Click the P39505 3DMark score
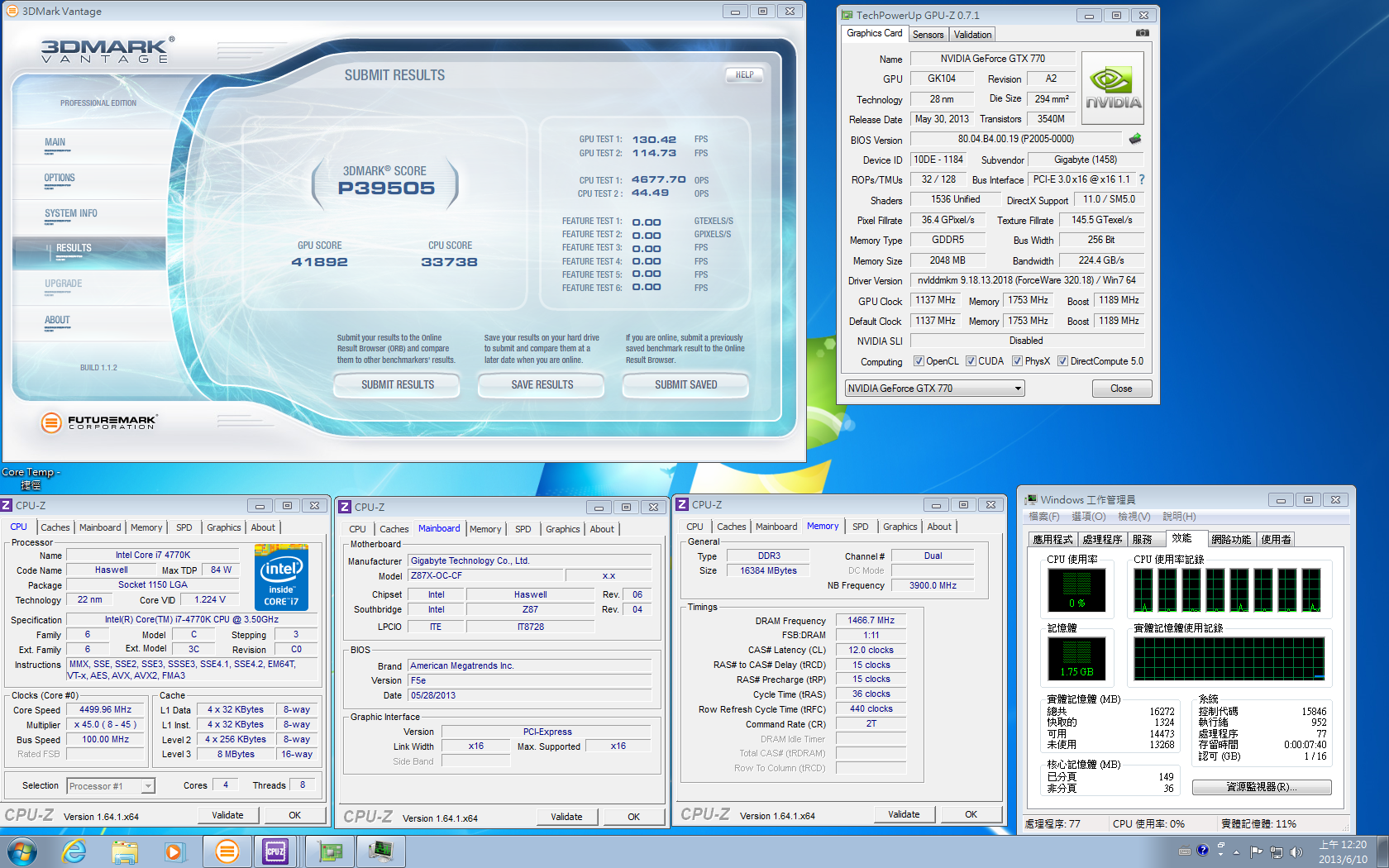This screenshot has width=1389, height=868. (386, 188)
